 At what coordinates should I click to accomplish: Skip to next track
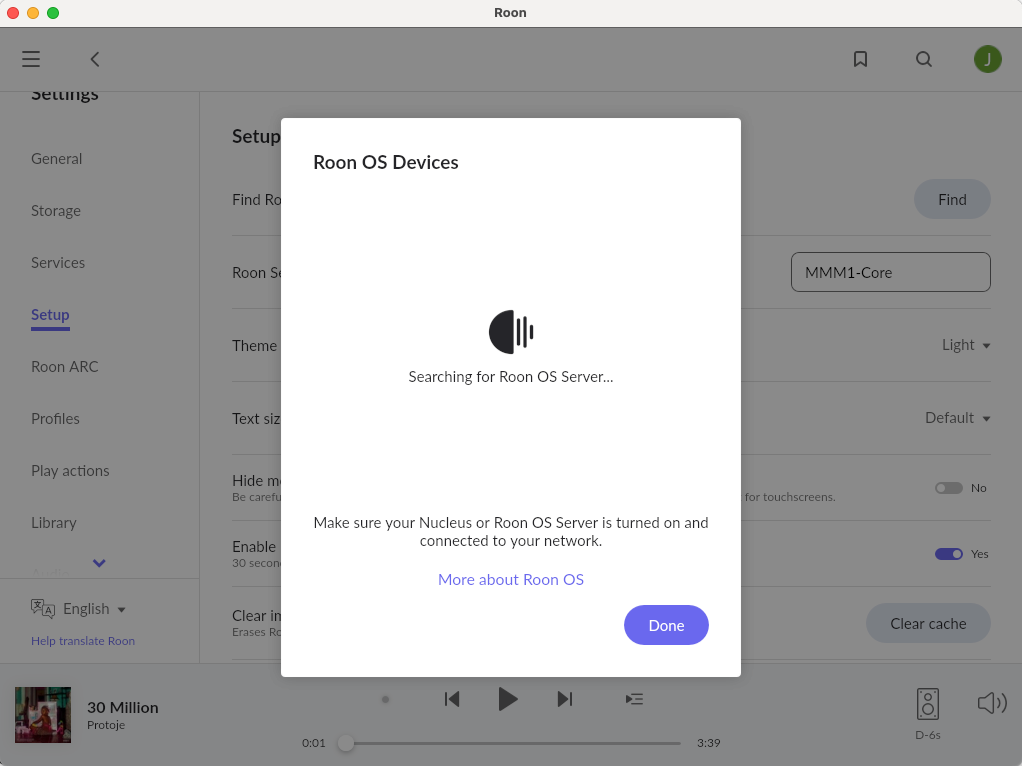[565, 699]
